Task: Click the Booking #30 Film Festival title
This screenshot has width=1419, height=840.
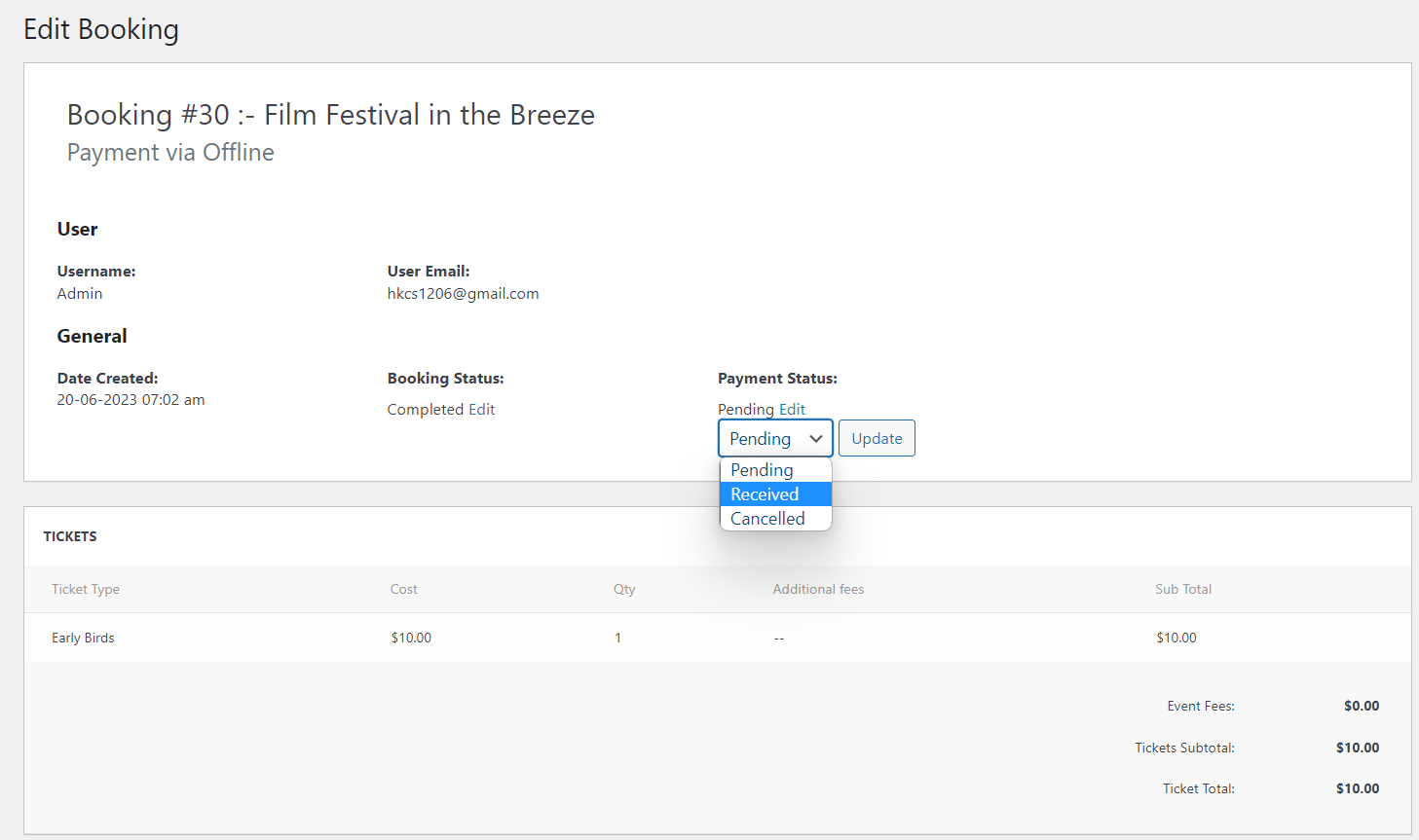Action: click(x=330, y=115)
